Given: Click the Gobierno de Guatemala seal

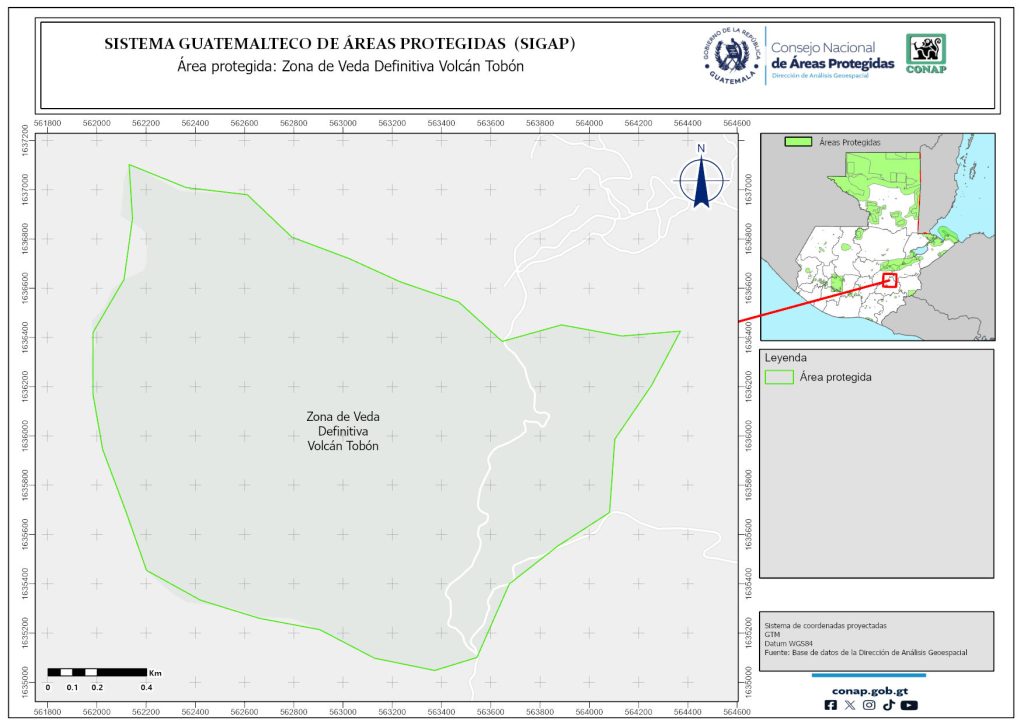Looking at the screenshot, I should [x=731, y=55].
